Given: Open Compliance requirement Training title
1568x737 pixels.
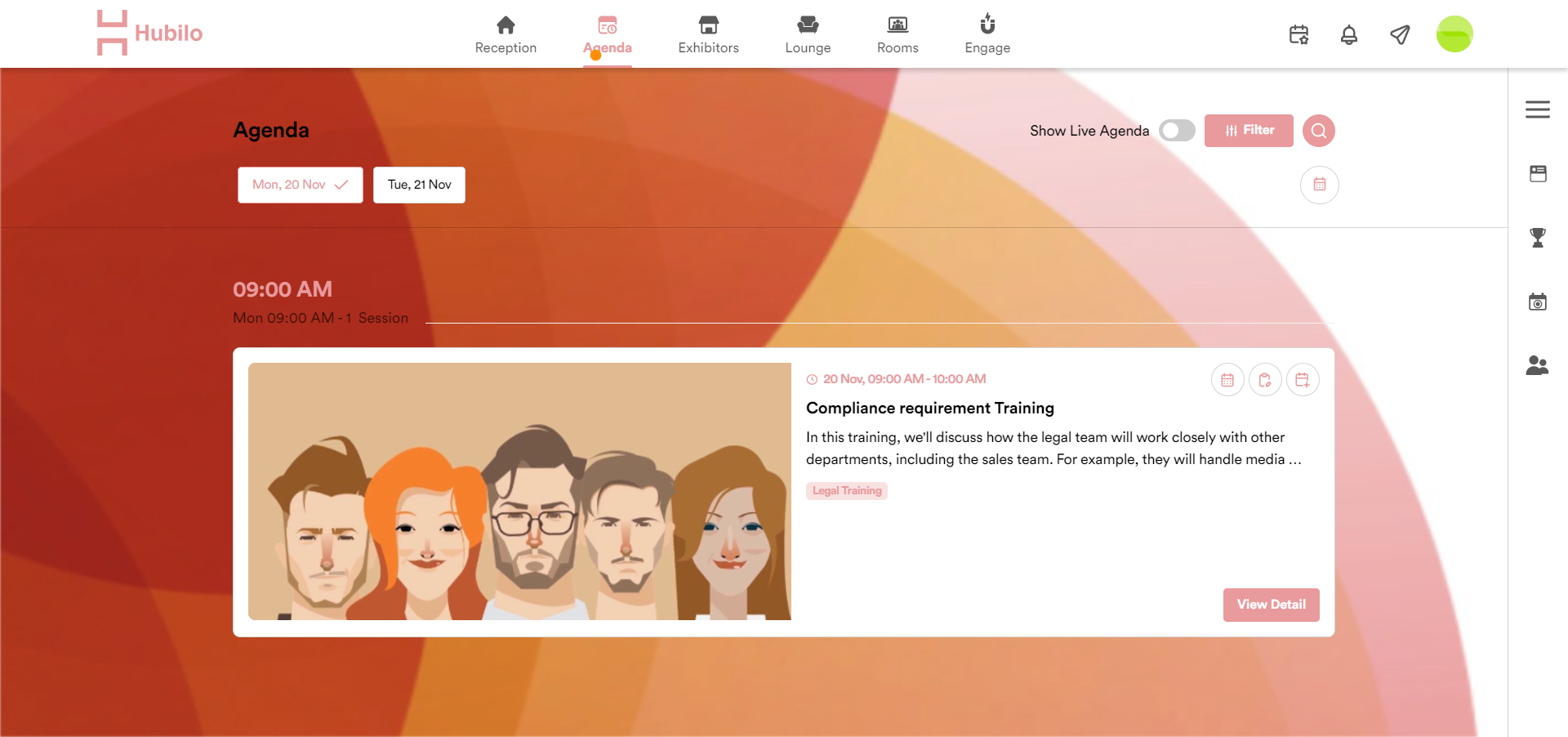Looking at the screenshot, I should click(930, 408).
